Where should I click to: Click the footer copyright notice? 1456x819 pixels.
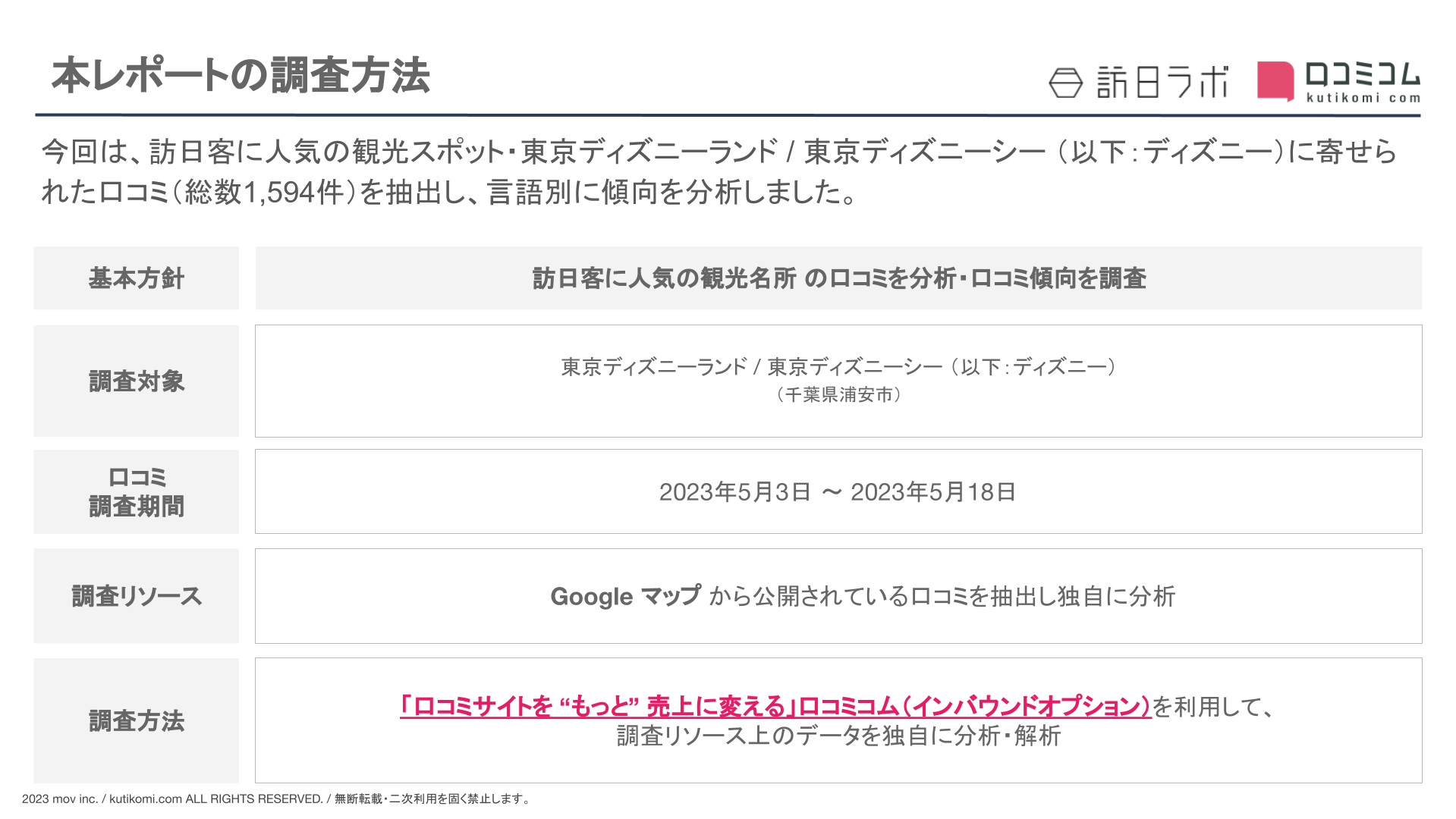pos(277,799)
